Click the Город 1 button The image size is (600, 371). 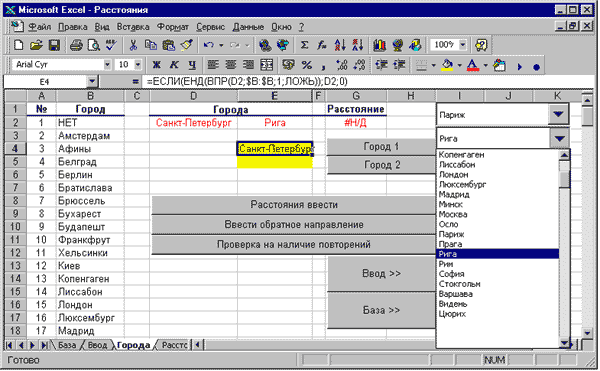[381, 146]
